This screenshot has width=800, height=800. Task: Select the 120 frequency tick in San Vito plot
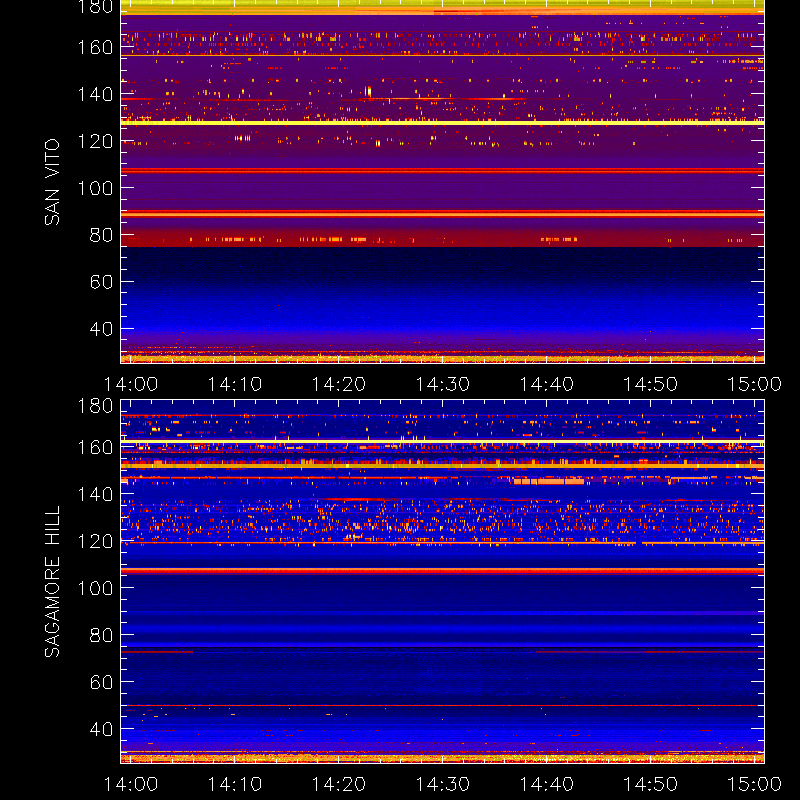point(95,141)
